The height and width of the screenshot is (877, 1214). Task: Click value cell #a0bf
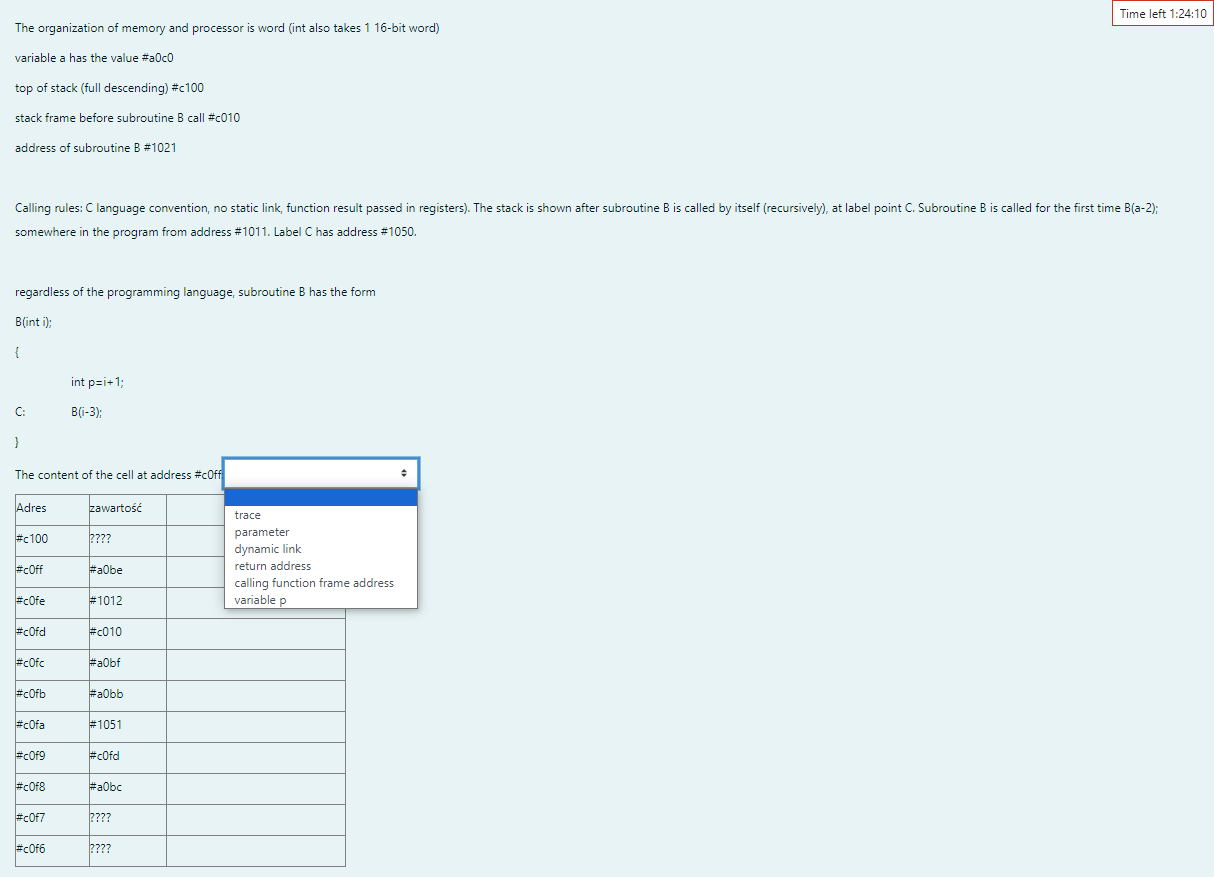click(127, 663)
